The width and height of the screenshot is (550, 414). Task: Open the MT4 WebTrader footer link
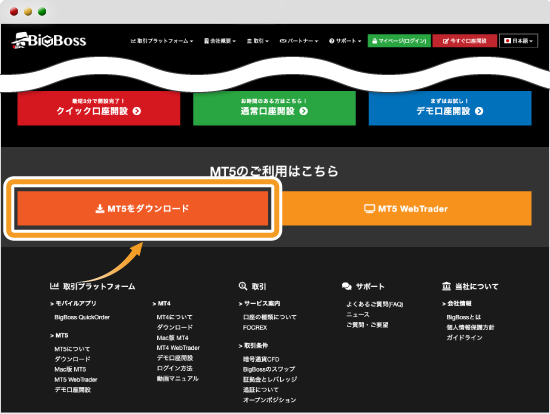[178, 348]
